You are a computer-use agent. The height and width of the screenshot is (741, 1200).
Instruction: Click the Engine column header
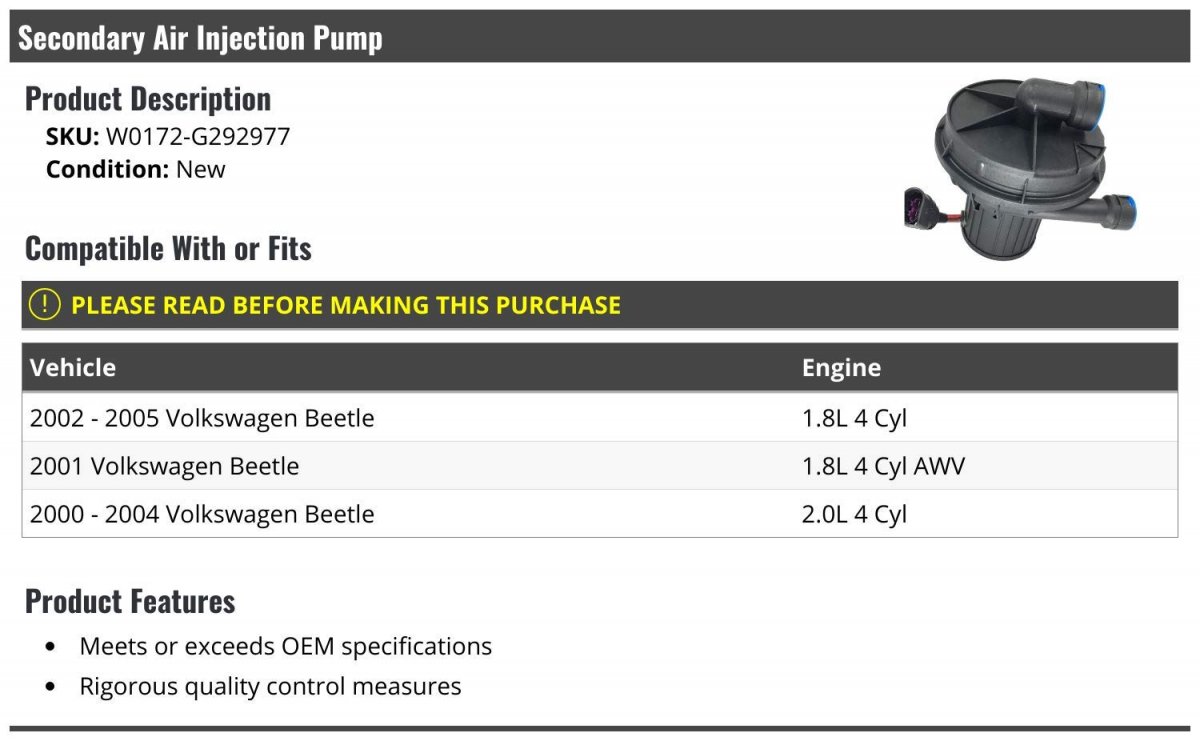coord(841,367)
